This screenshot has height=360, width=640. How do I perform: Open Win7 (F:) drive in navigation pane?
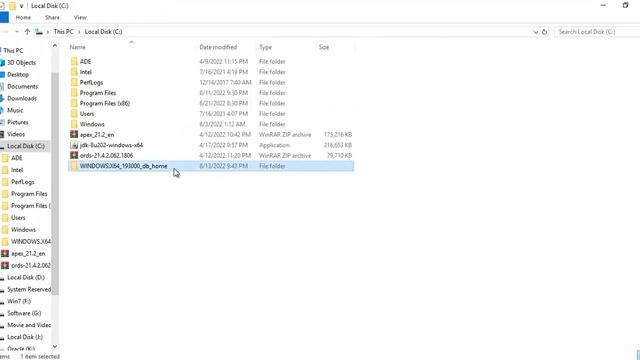pos(19,301)
